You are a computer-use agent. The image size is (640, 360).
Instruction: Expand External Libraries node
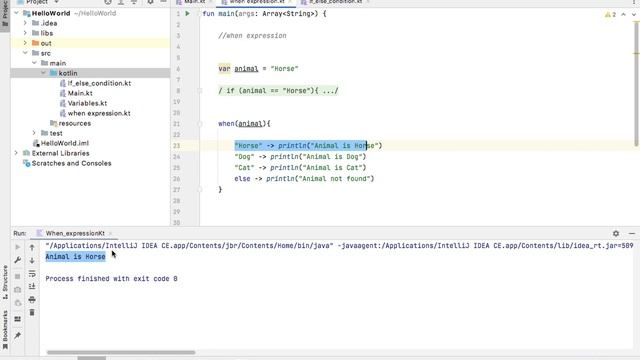click(16, 153)
